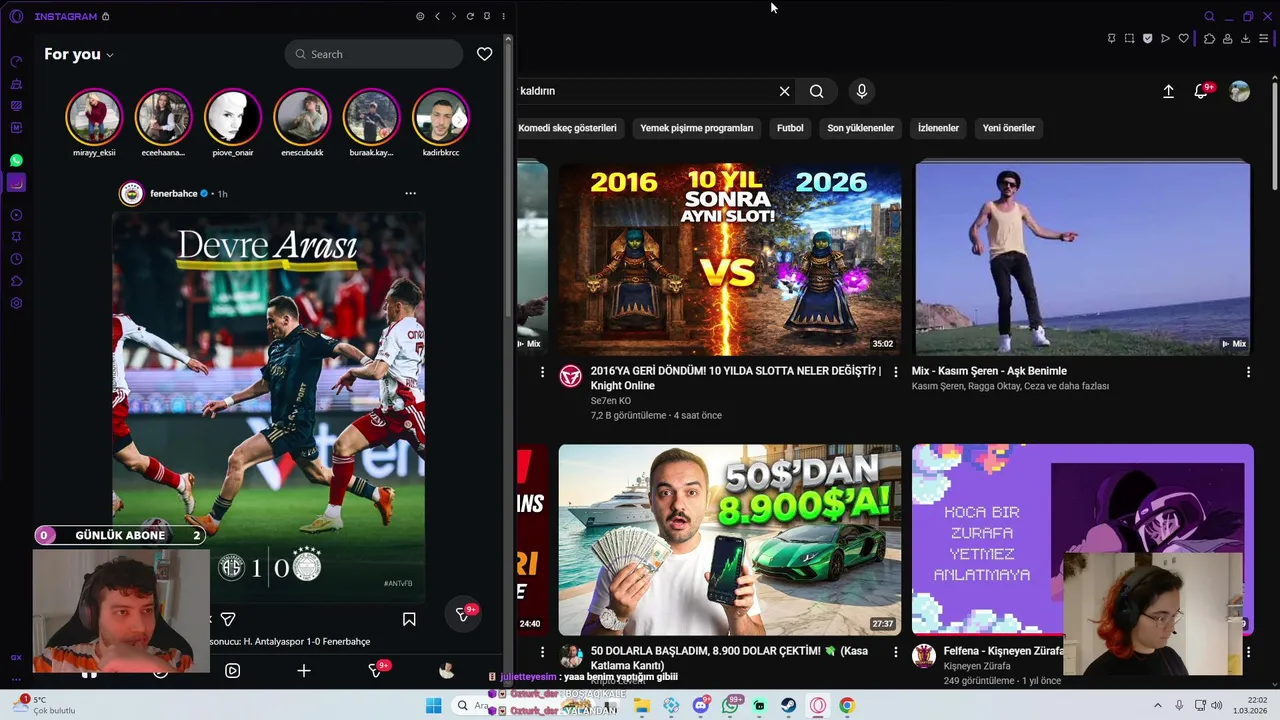Open YouTube notifications bell
Screen dimensions: 1280x720
(1201, 91)
